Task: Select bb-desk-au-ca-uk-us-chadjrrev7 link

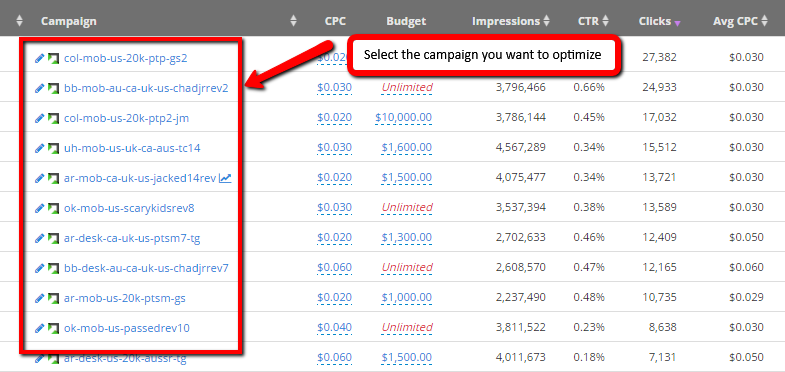Action: [146, 268]
